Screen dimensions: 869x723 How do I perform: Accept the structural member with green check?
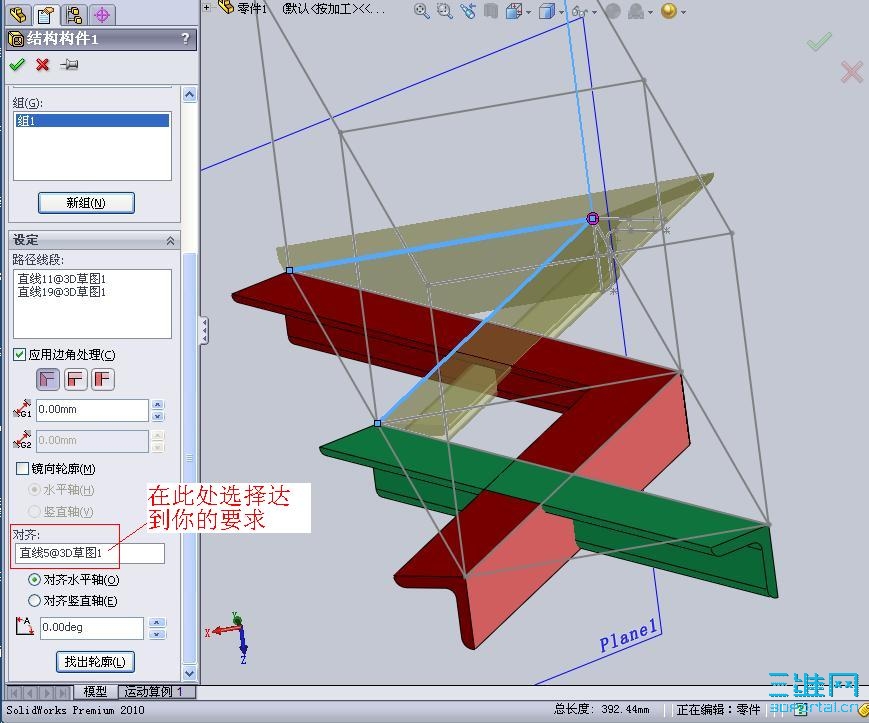(17, 65)
